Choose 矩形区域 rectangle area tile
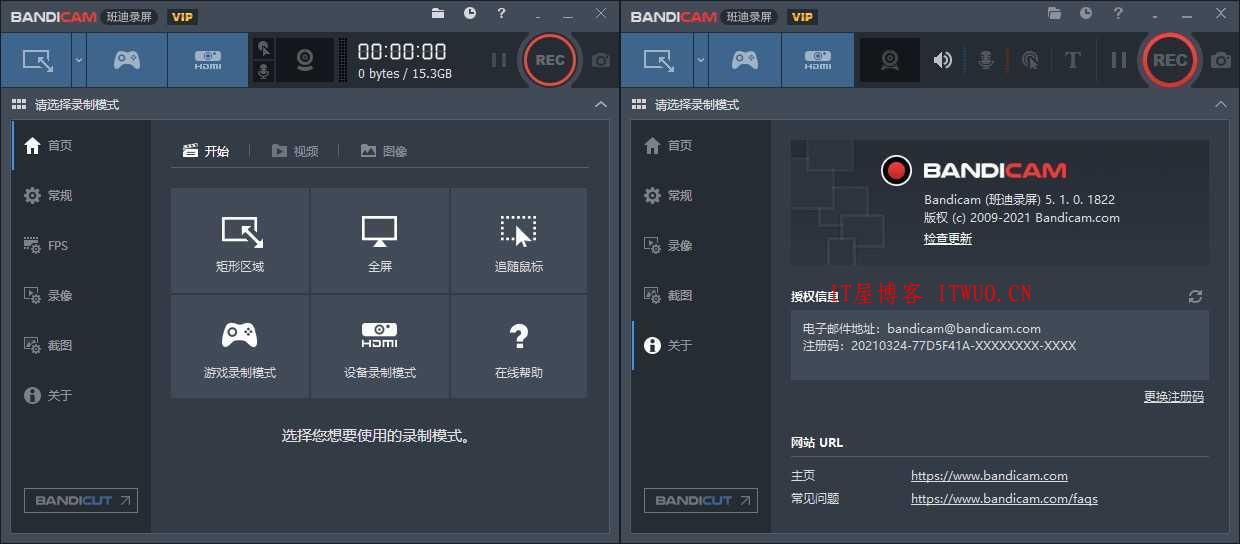Screen dimensions: 1240x544 [x=240, y=240]
